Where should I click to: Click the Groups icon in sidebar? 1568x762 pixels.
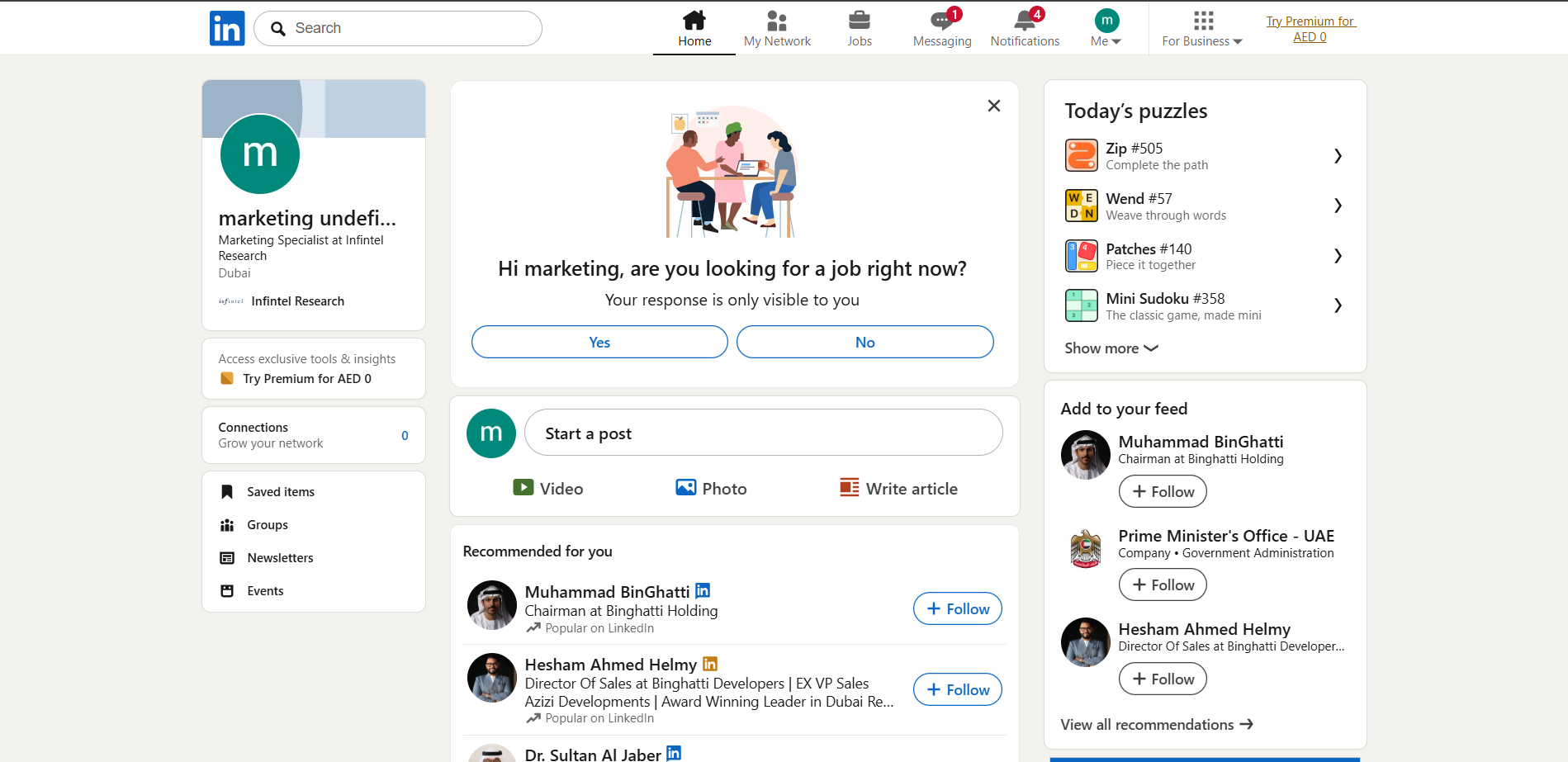coord(227,525)
